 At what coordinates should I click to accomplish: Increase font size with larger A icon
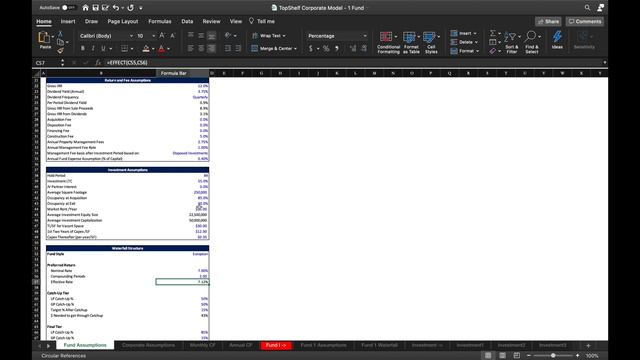coord(162,36)
